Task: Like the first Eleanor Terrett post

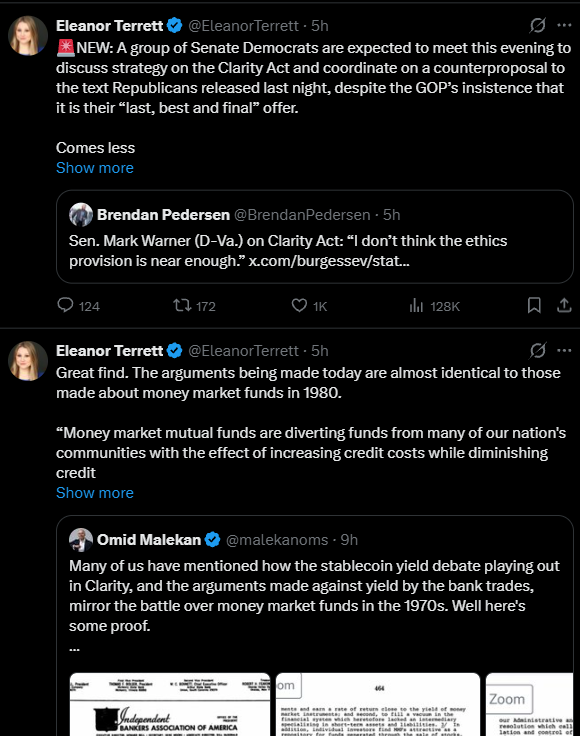Action: tap(299, 306)
